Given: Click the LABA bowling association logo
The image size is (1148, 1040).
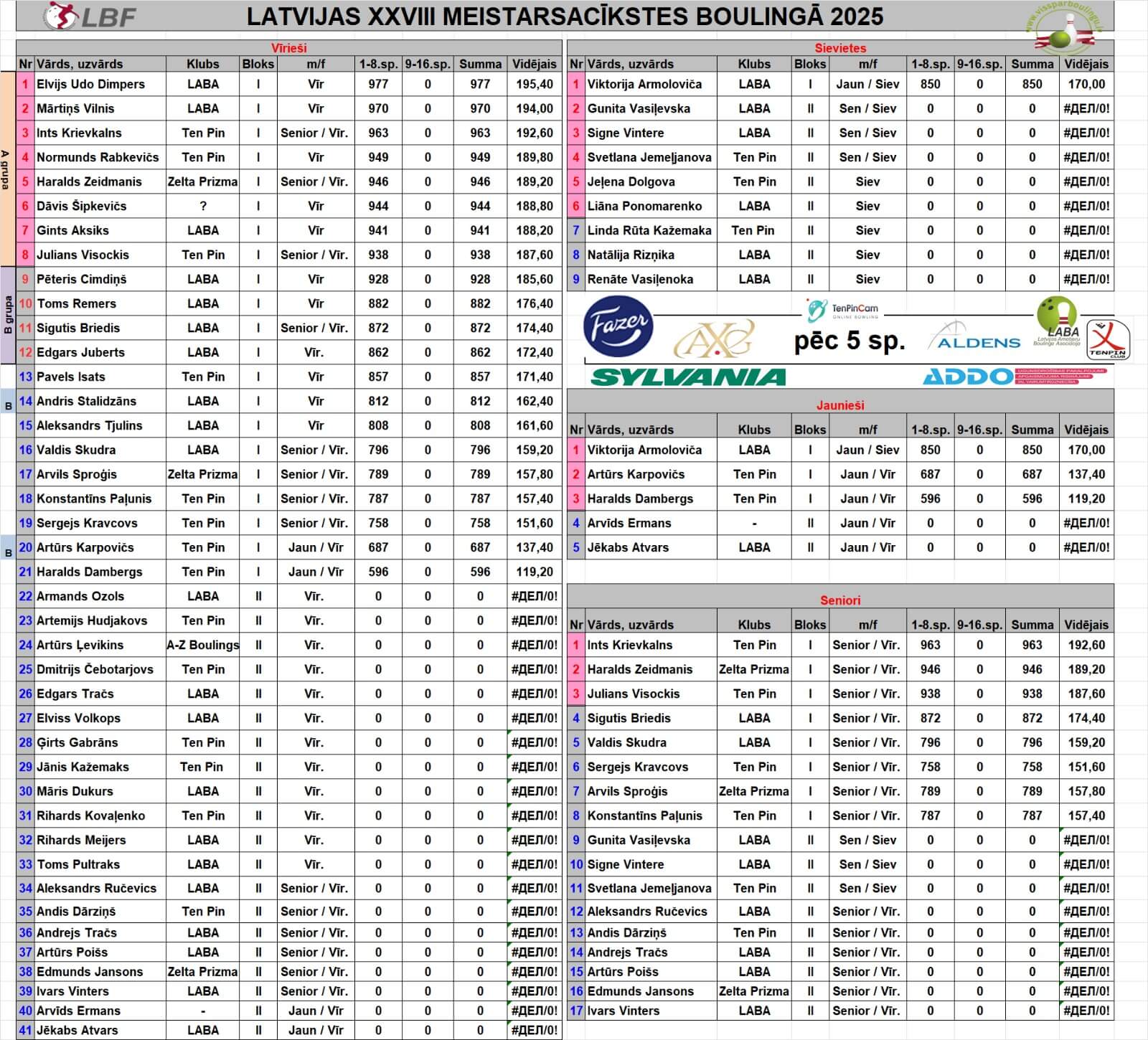Looking at the screenshot, I should pos(1057,322).
